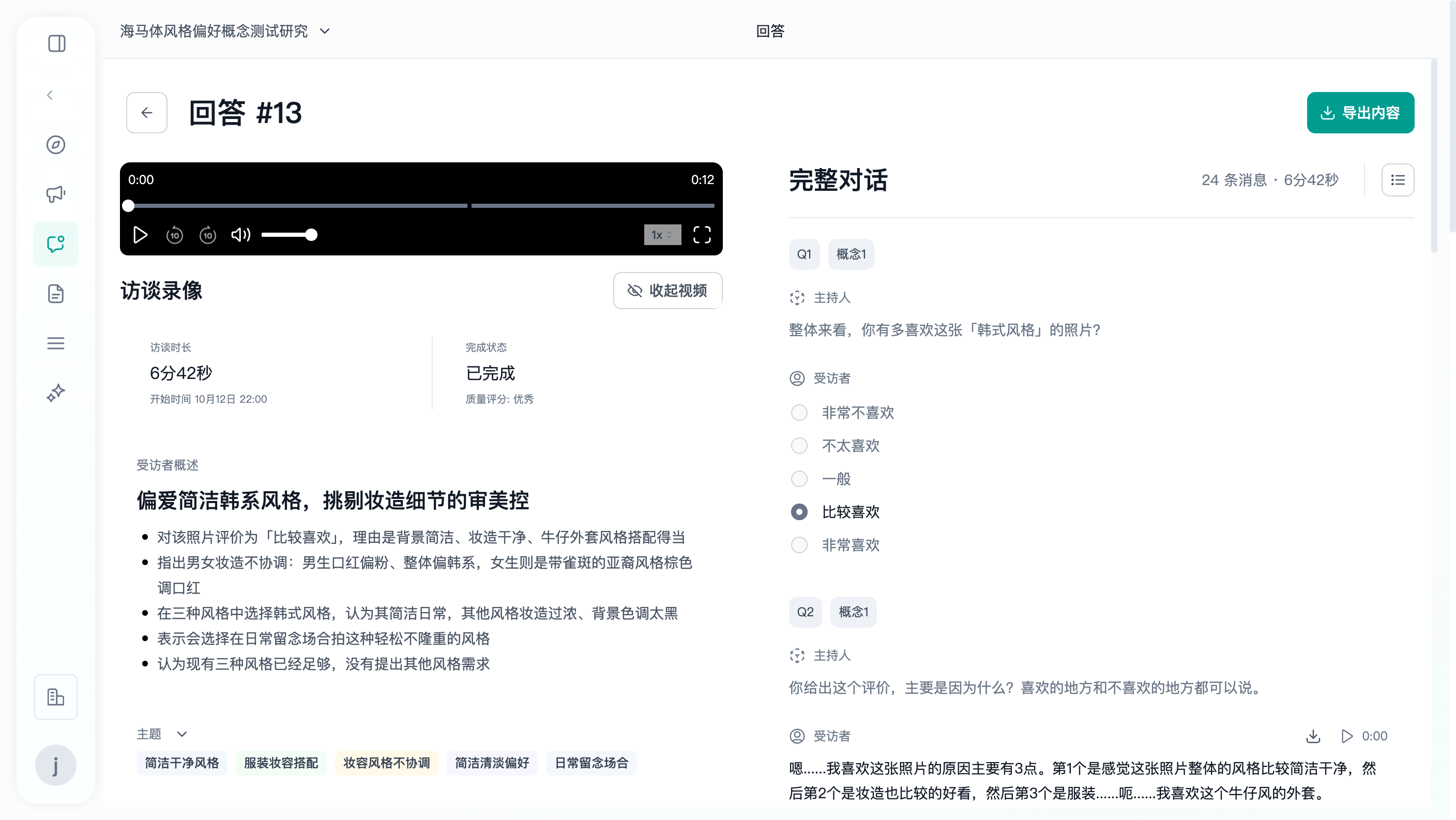Open the megaphone campaigns icon

55,194
